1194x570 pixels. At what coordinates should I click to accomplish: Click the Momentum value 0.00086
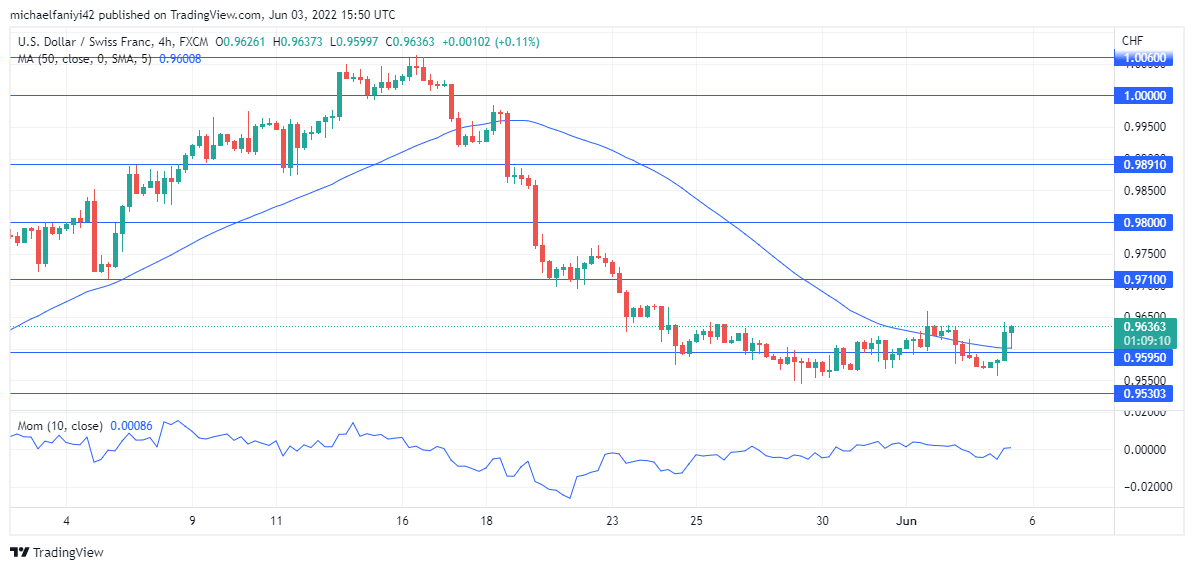pyautogui.click(x=132, y=426)
